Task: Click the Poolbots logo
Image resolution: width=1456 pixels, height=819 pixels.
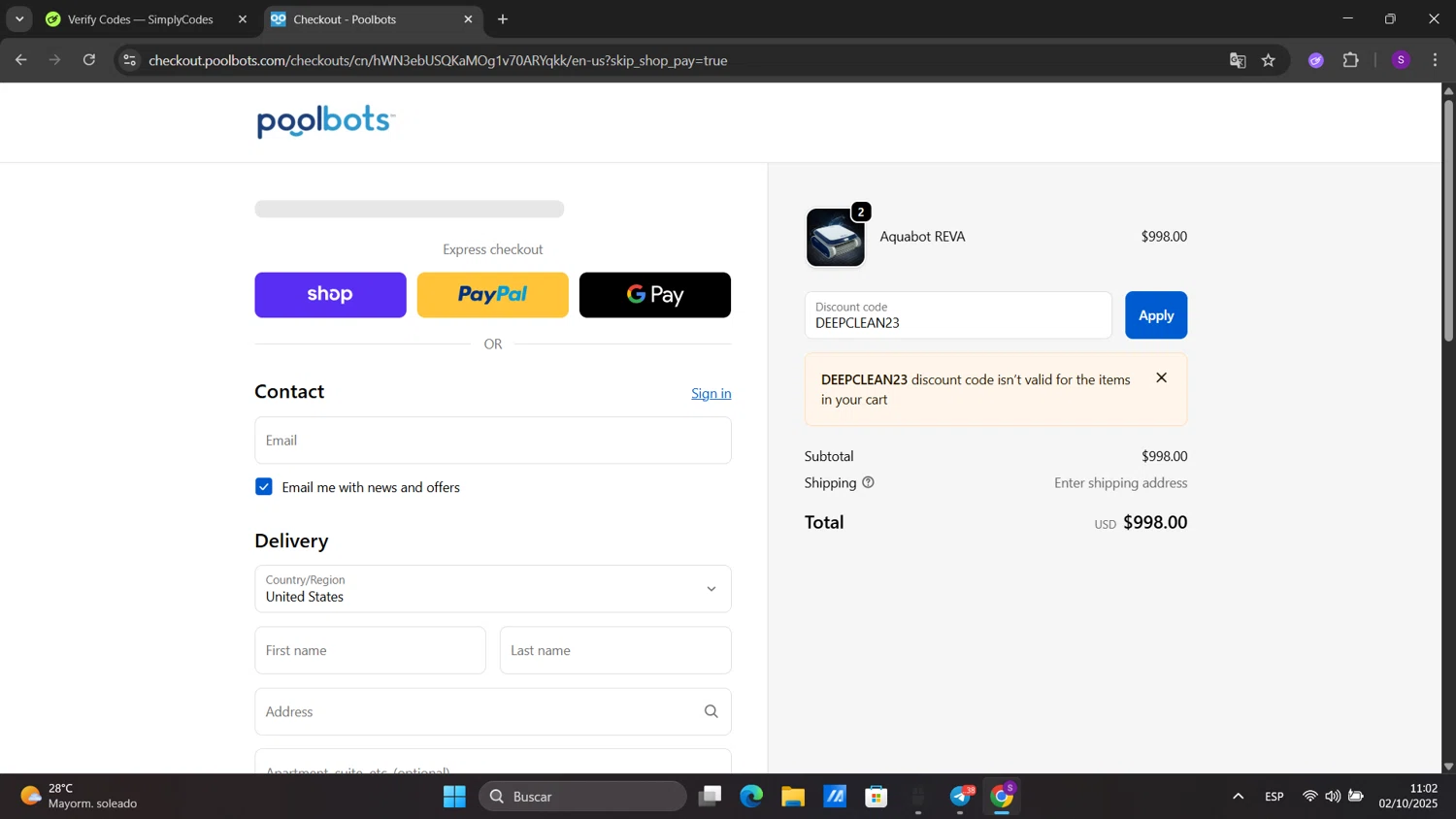Action: click(x=326, y=121)
